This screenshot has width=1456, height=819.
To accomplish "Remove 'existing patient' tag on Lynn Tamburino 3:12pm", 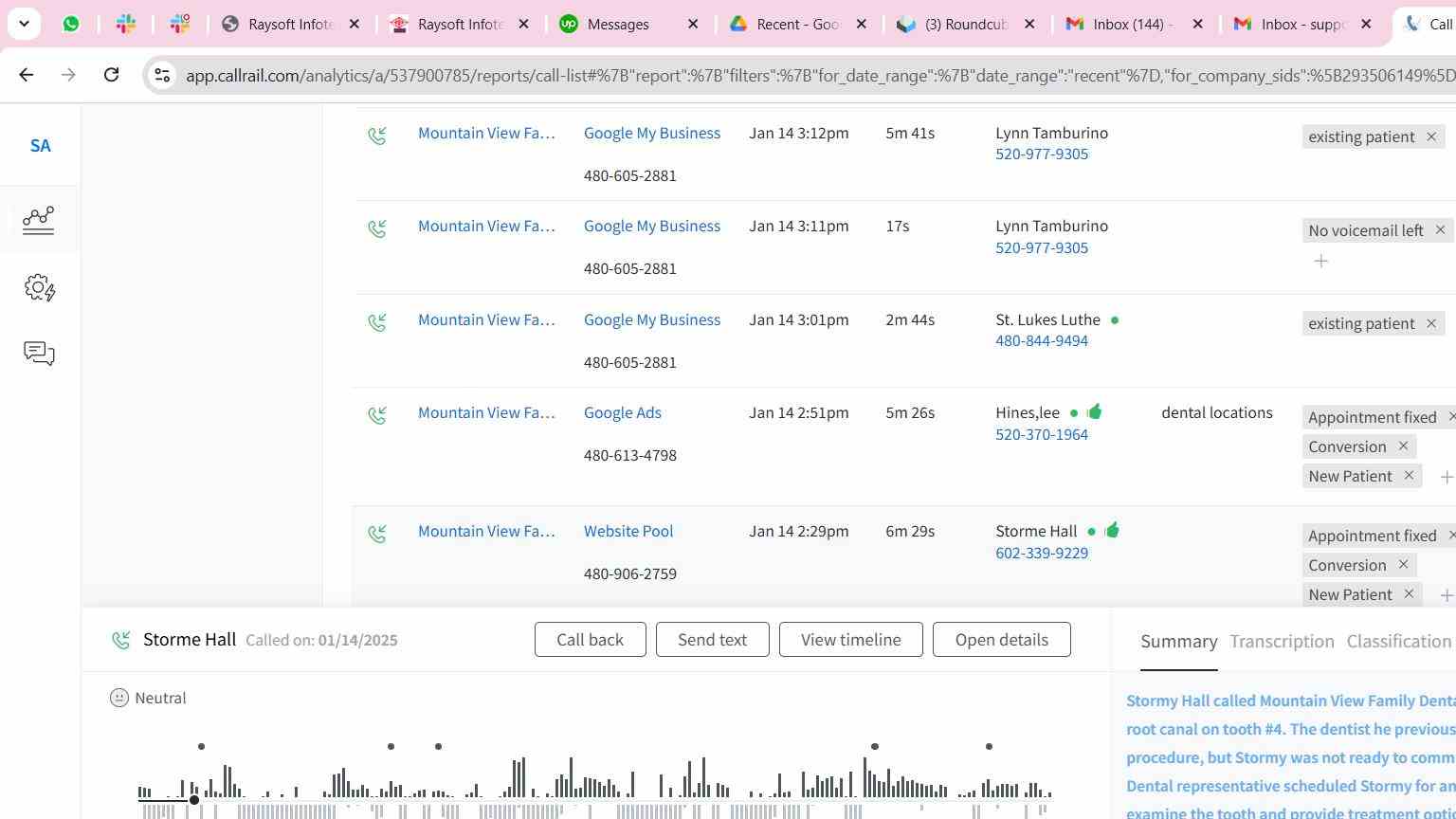I will point(1431,136).
